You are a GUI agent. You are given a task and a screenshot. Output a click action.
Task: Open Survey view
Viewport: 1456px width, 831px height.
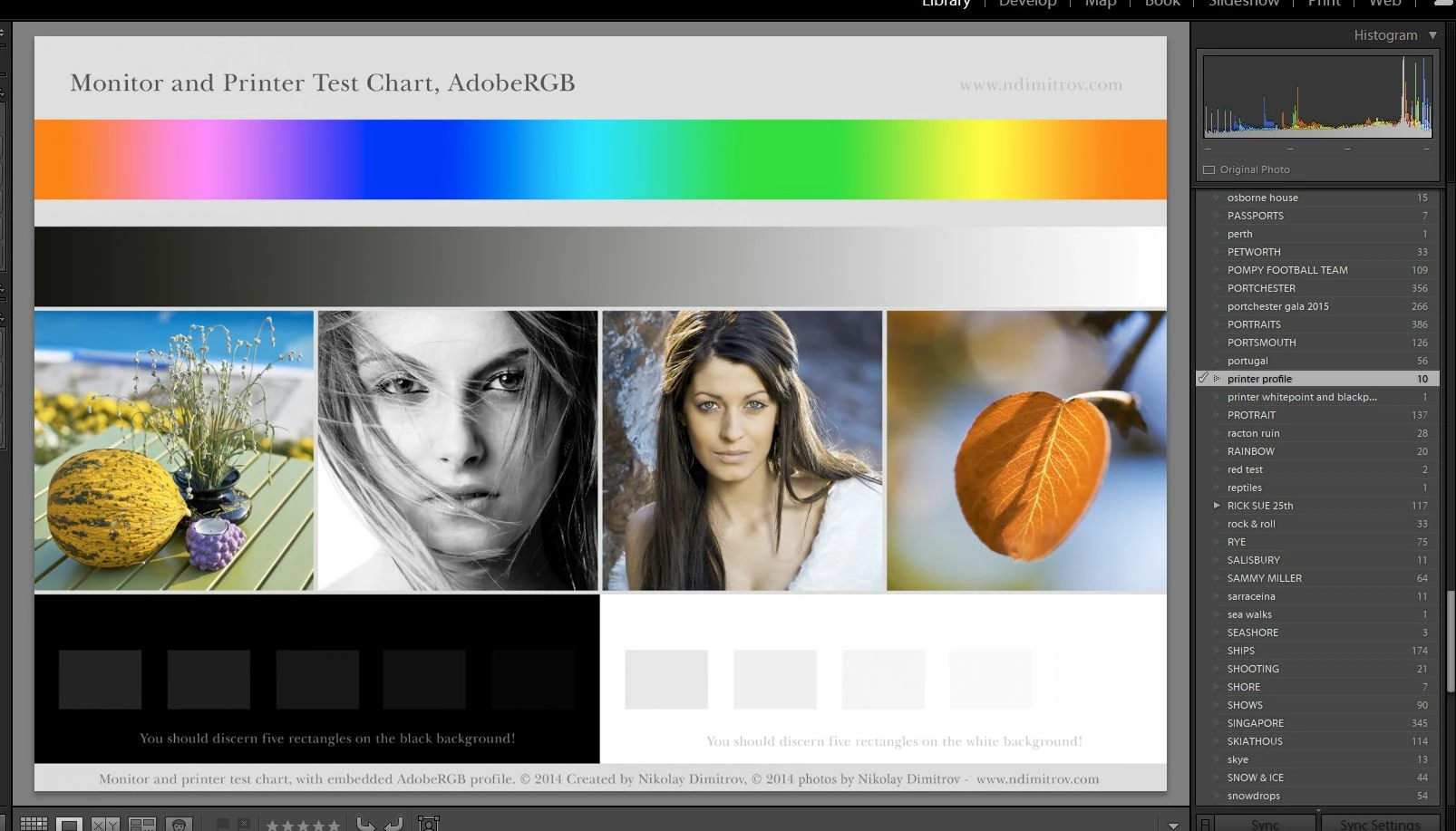pyautogui.click(x=142, y=824)
